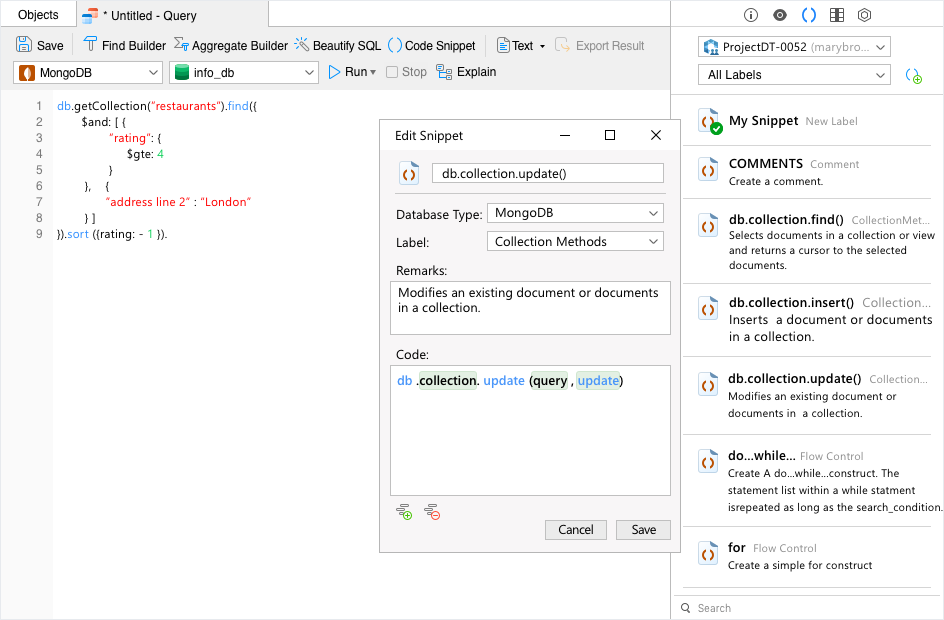Minimize the Edit Snippet dialog
The height and width of the screenshot is (620, 944).
point(565,135)
